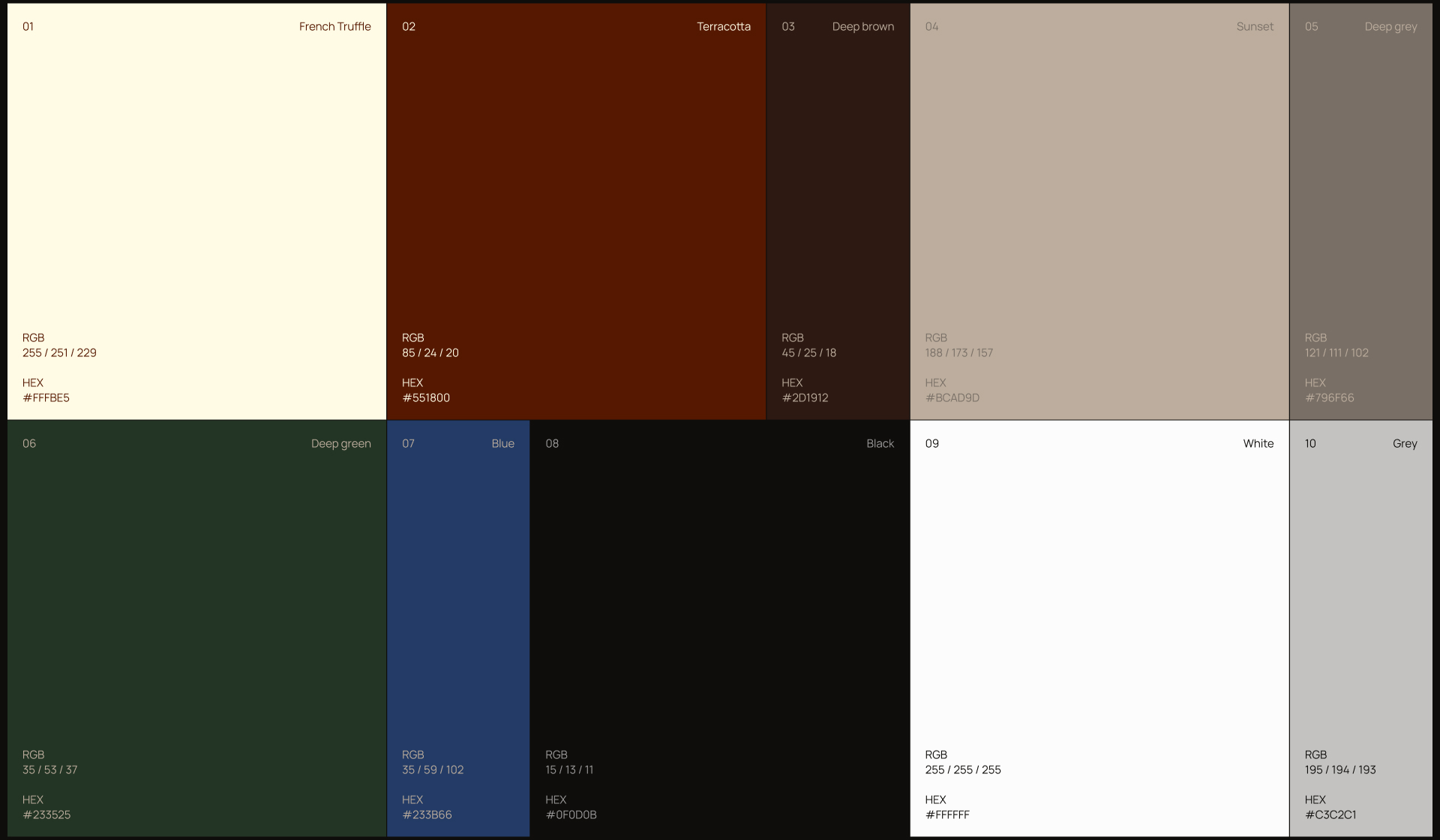Click hex code #FFFBE5 text

46,397
